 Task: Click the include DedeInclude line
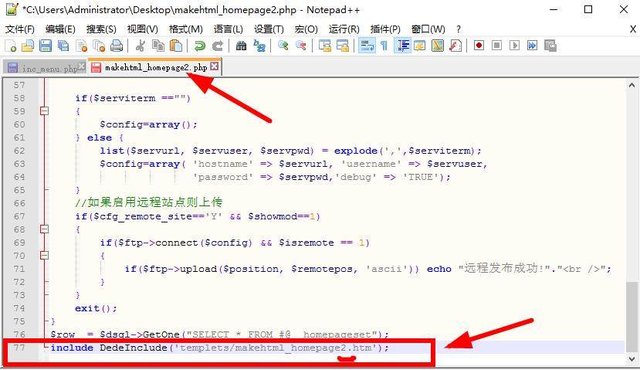220,348
